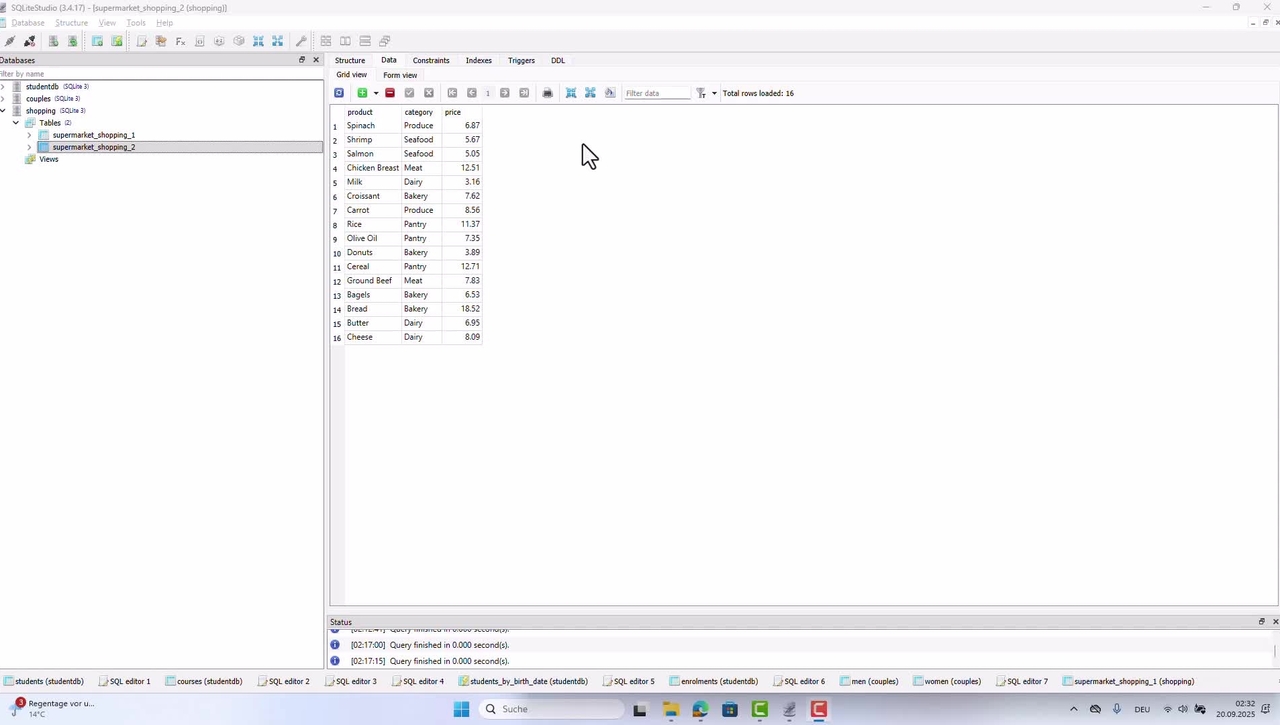Switch to the Form view tab
Image resolution: width=1280 pixels, height=725 pixels.
click(x=400, y=75)
